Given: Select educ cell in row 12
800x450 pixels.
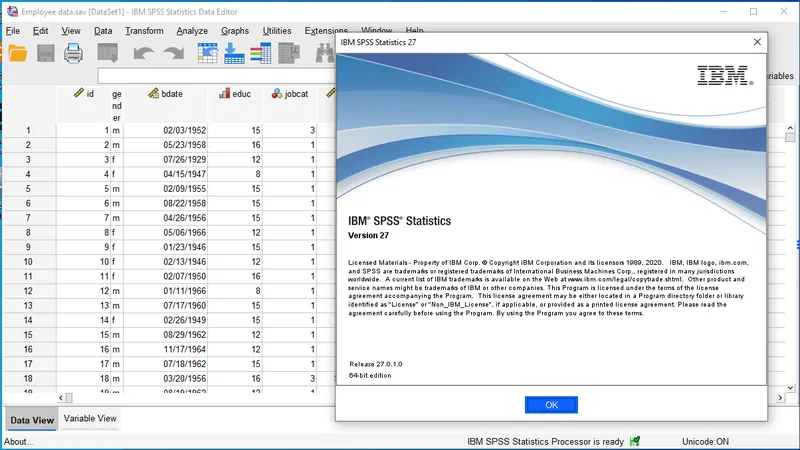Looking at the screenshot, I should (235, 291).
